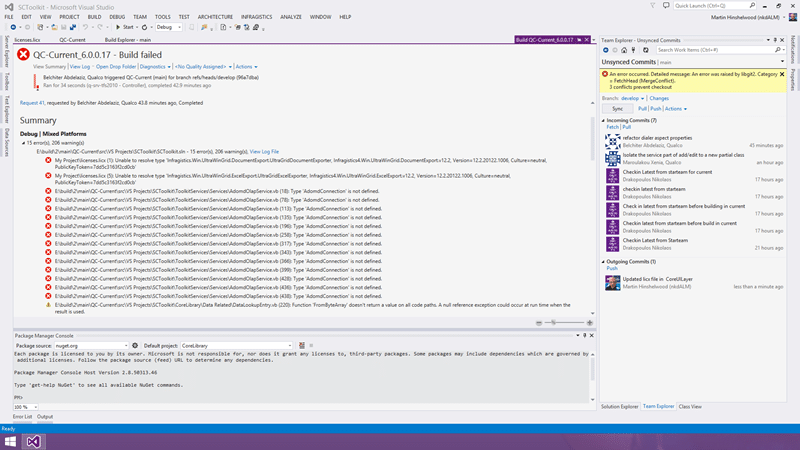This screenshot has width=800, height=450.
Task: Click the Push link beside Sync
Action: tap(656, 109)
